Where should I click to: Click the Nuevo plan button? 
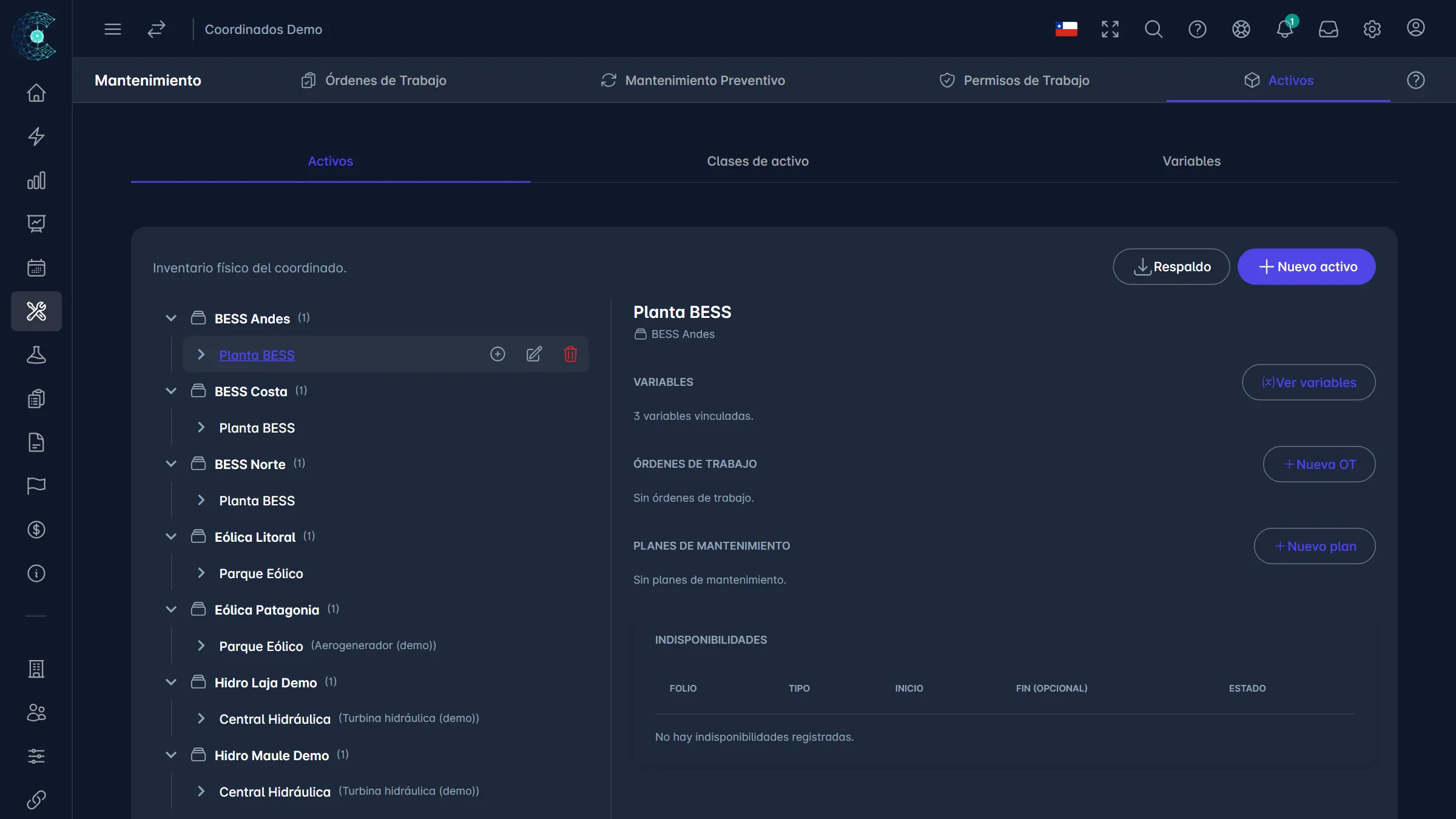click(x=1315, y=546)
